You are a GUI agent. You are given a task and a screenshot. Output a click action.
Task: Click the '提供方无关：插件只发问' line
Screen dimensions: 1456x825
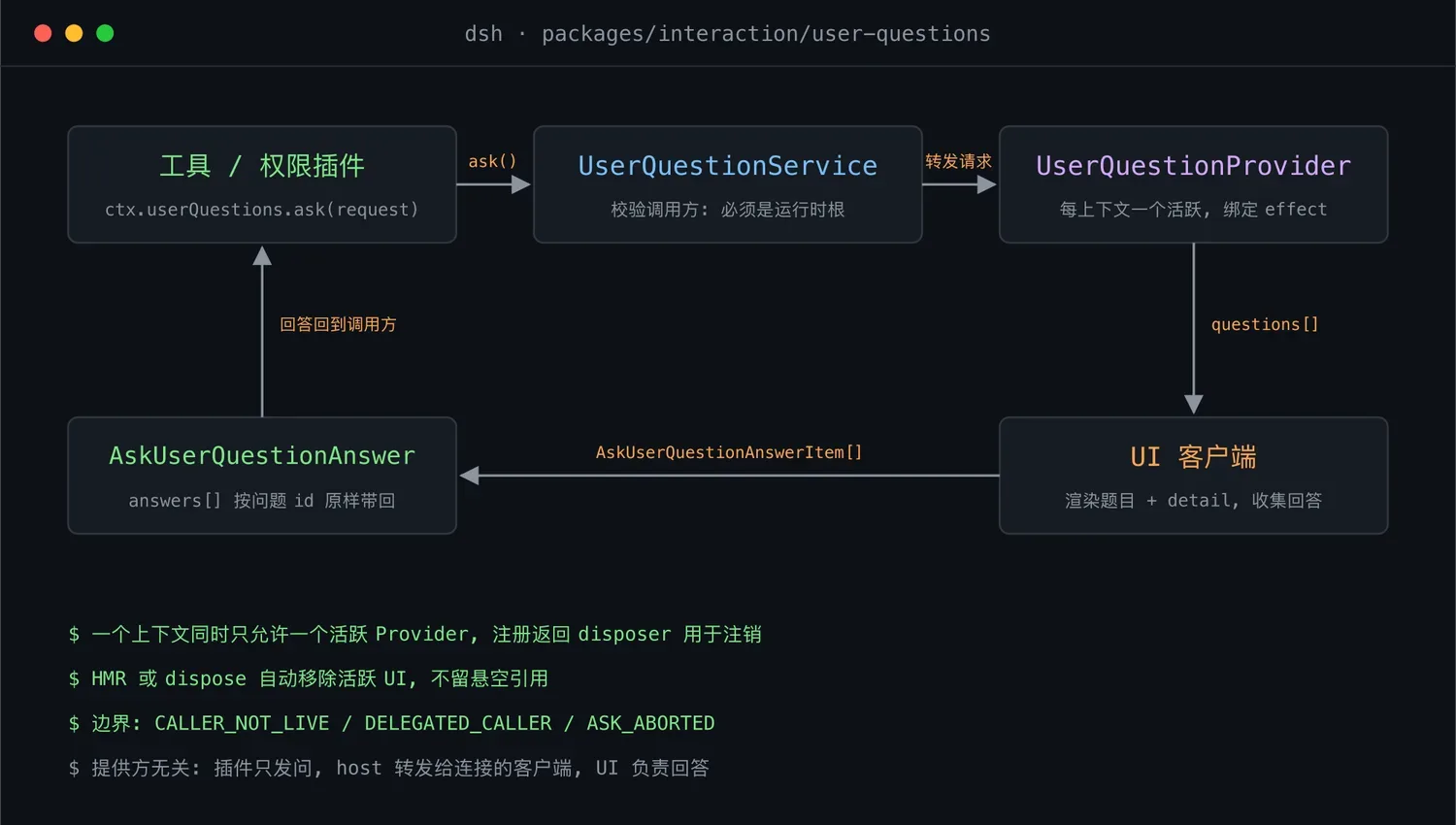click(388, 769)
